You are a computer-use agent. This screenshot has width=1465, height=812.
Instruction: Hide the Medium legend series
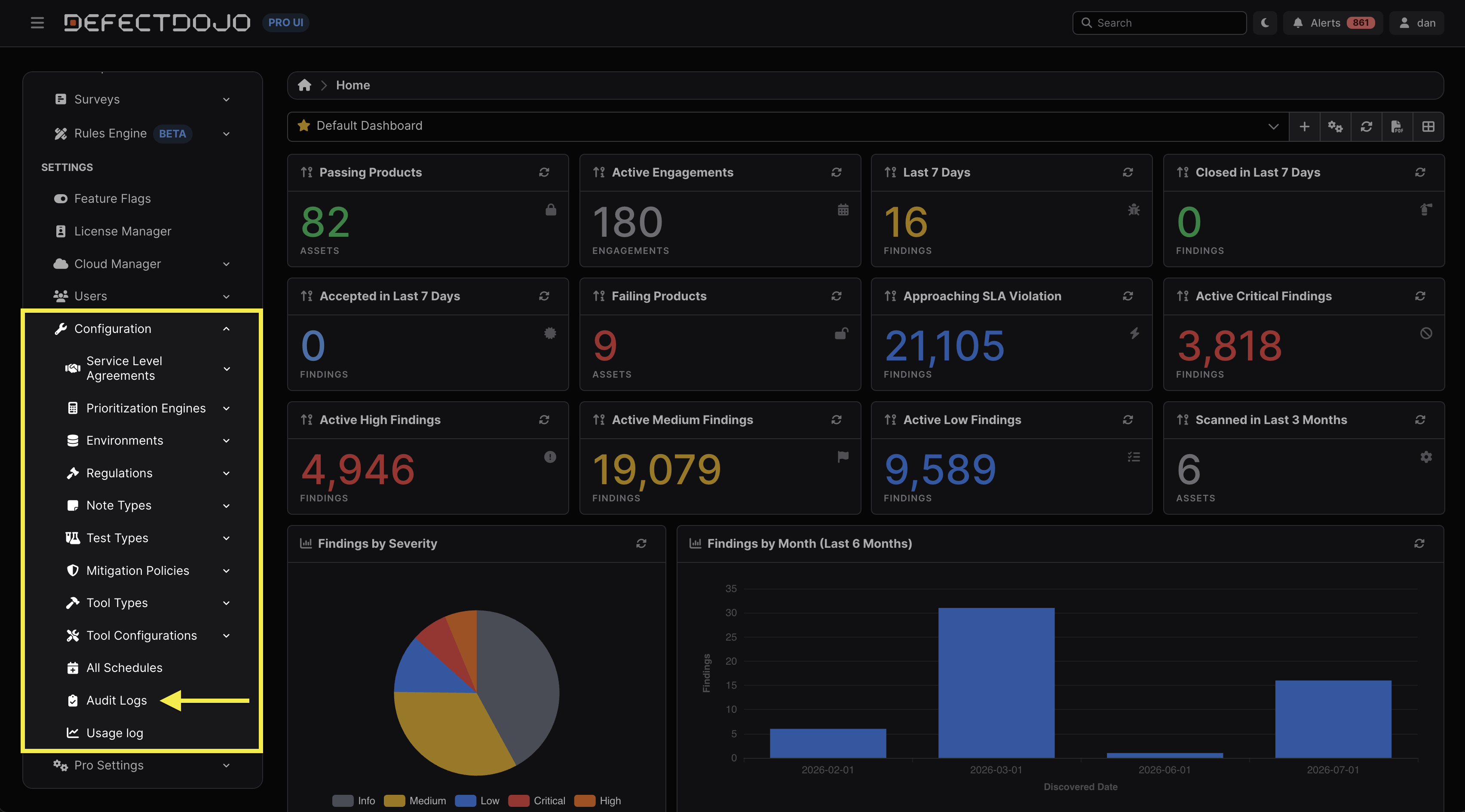(x=415, y=801)
